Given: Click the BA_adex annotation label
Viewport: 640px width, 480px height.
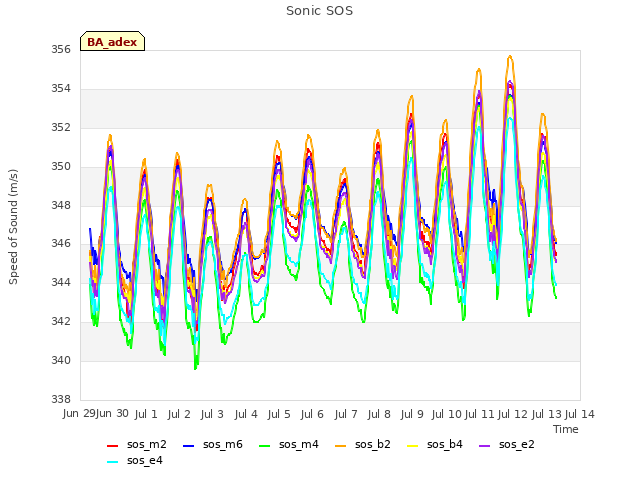Looking at the screenshot, I should click(x=112, y=41).
